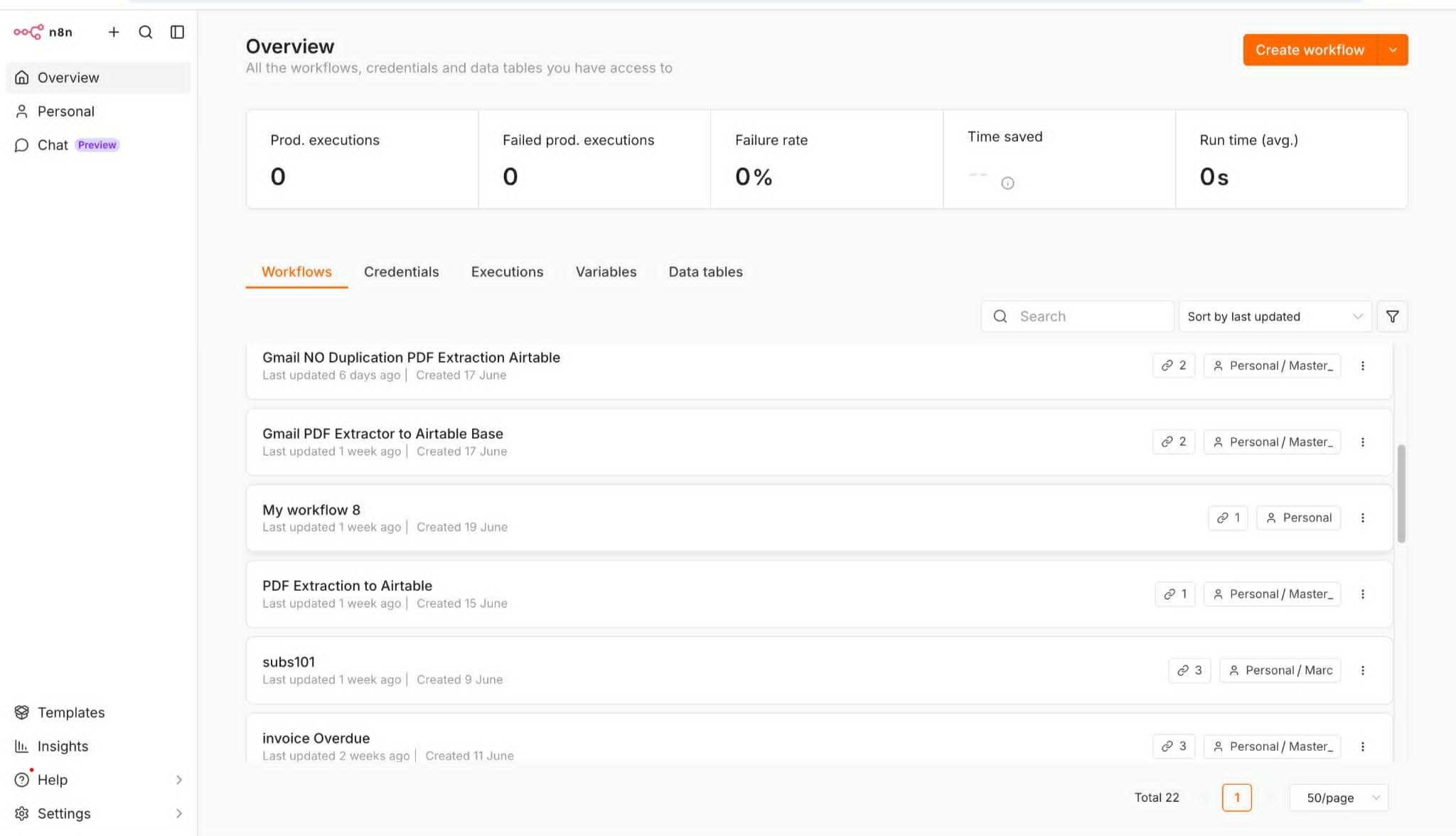Click the plus icon next to n8n logo
This screenshot has width=1456, height=836.
click(114, 32)
